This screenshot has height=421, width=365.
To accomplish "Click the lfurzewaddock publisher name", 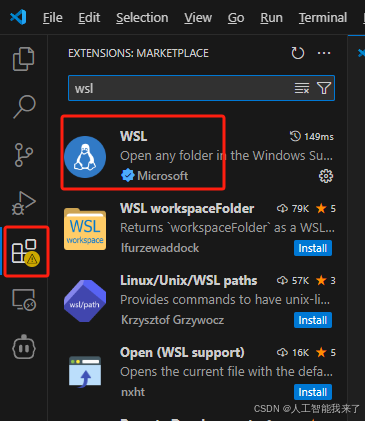I will [x=160, y=248].
